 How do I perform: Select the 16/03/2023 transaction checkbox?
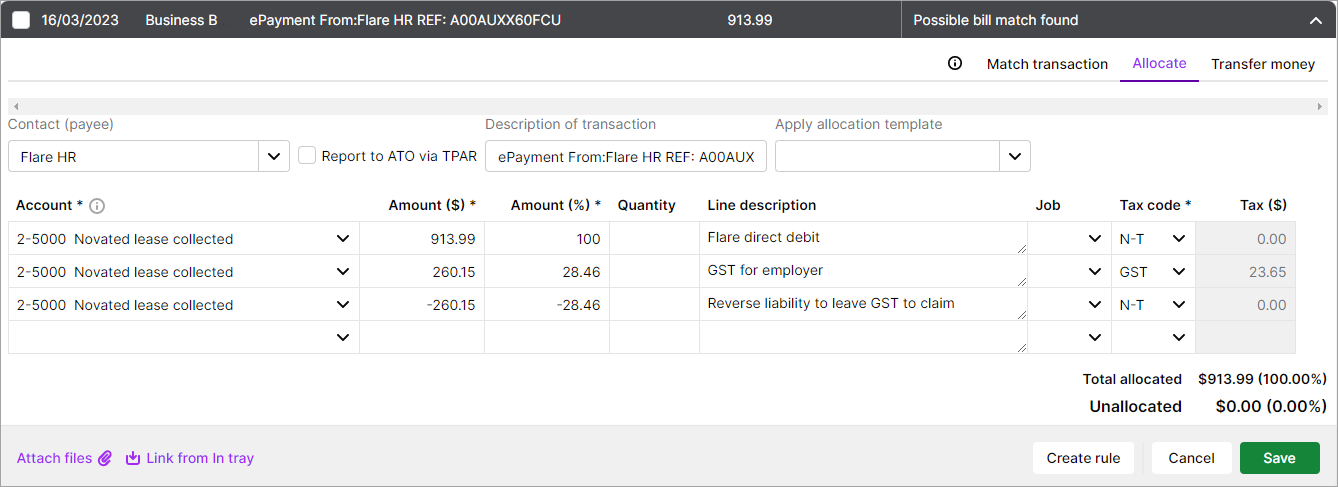21,20
